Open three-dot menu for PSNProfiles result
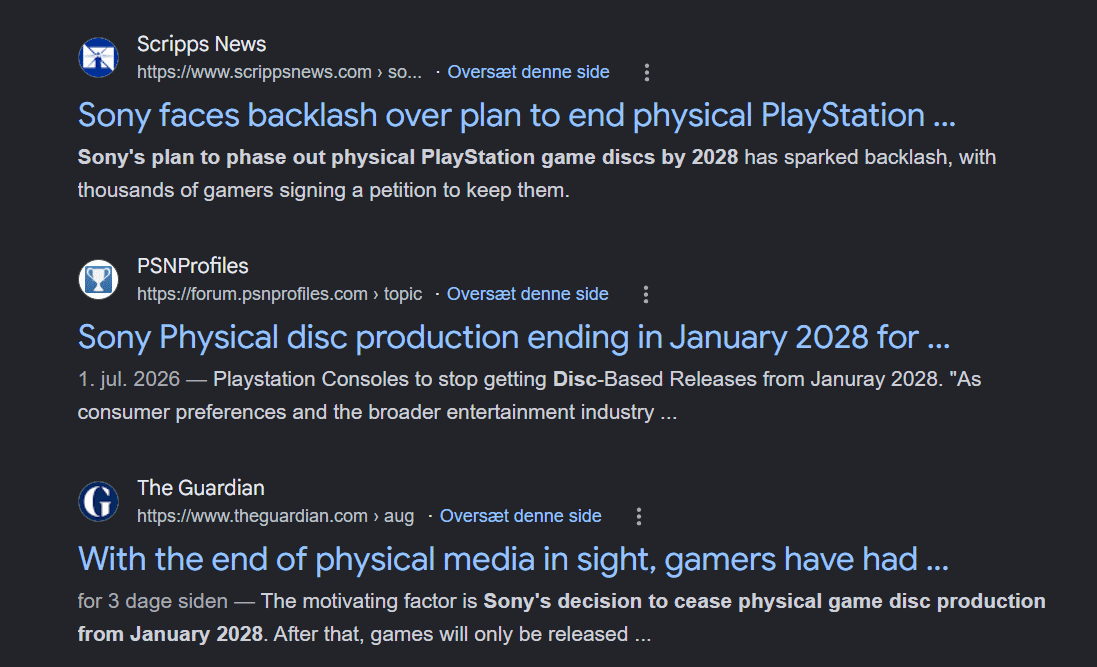 click(x=646, y=294)
